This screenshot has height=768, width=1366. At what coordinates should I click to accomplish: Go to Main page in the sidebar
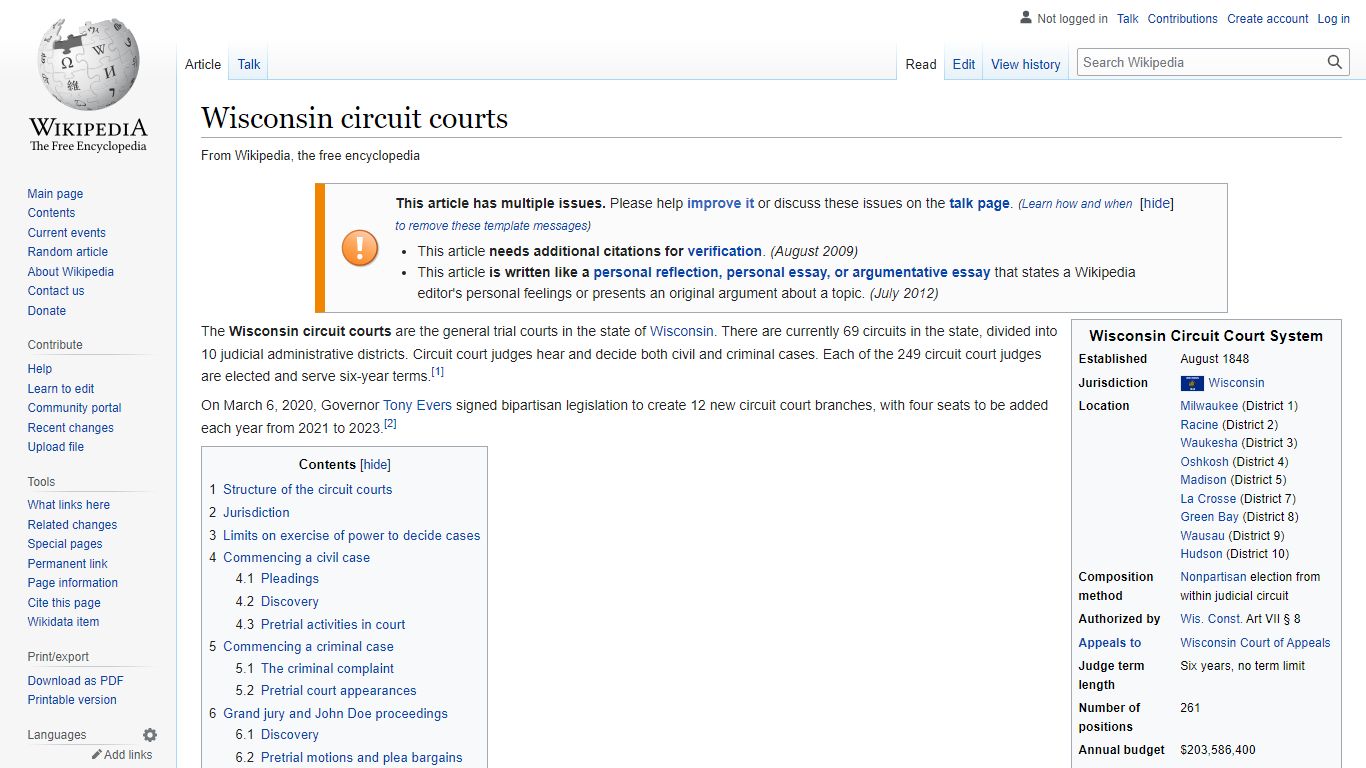click(x=55, y=194)
